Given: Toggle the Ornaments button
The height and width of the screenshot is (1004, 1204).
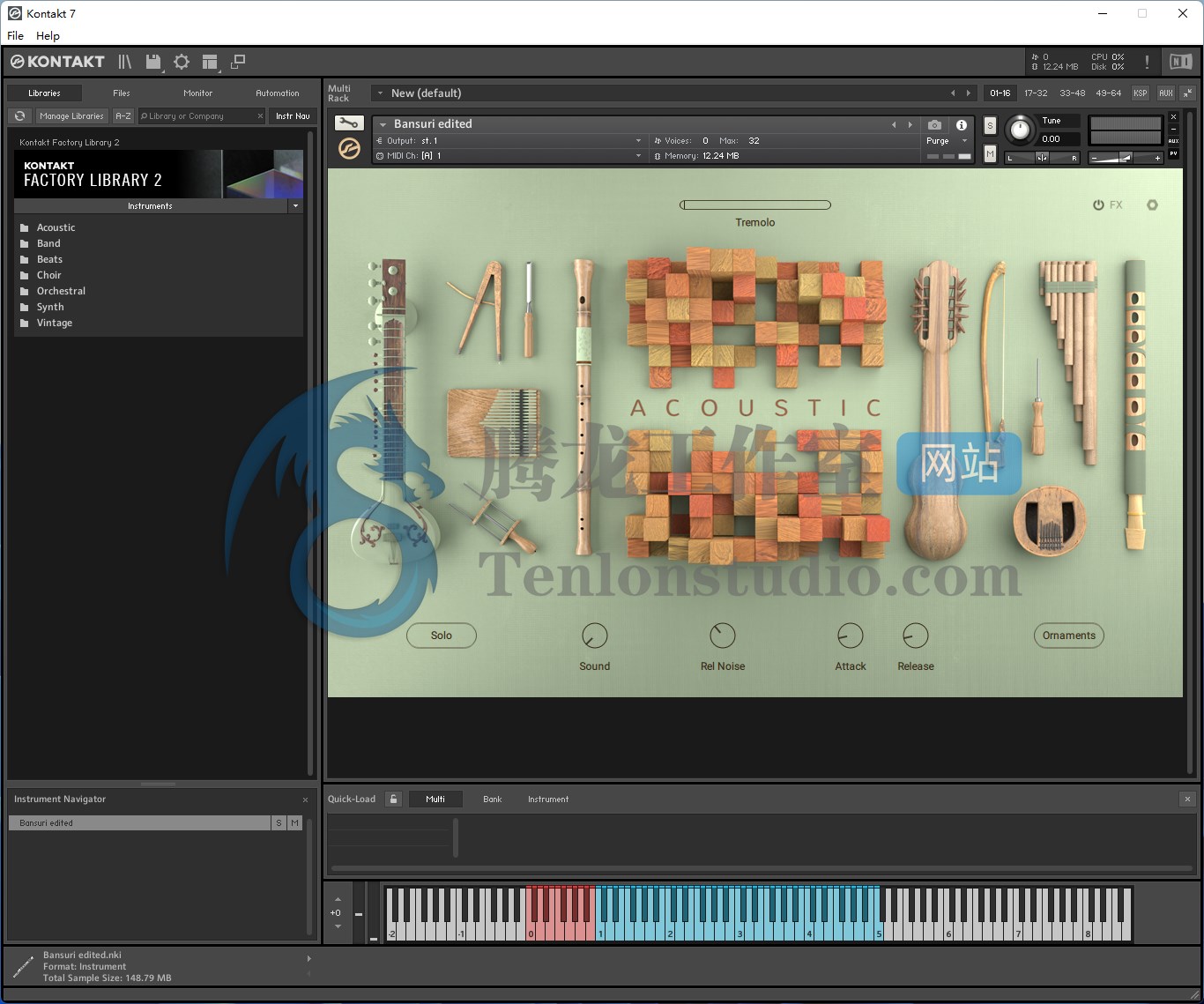Looking at the screenshot, I should (x=1069, y=636).
